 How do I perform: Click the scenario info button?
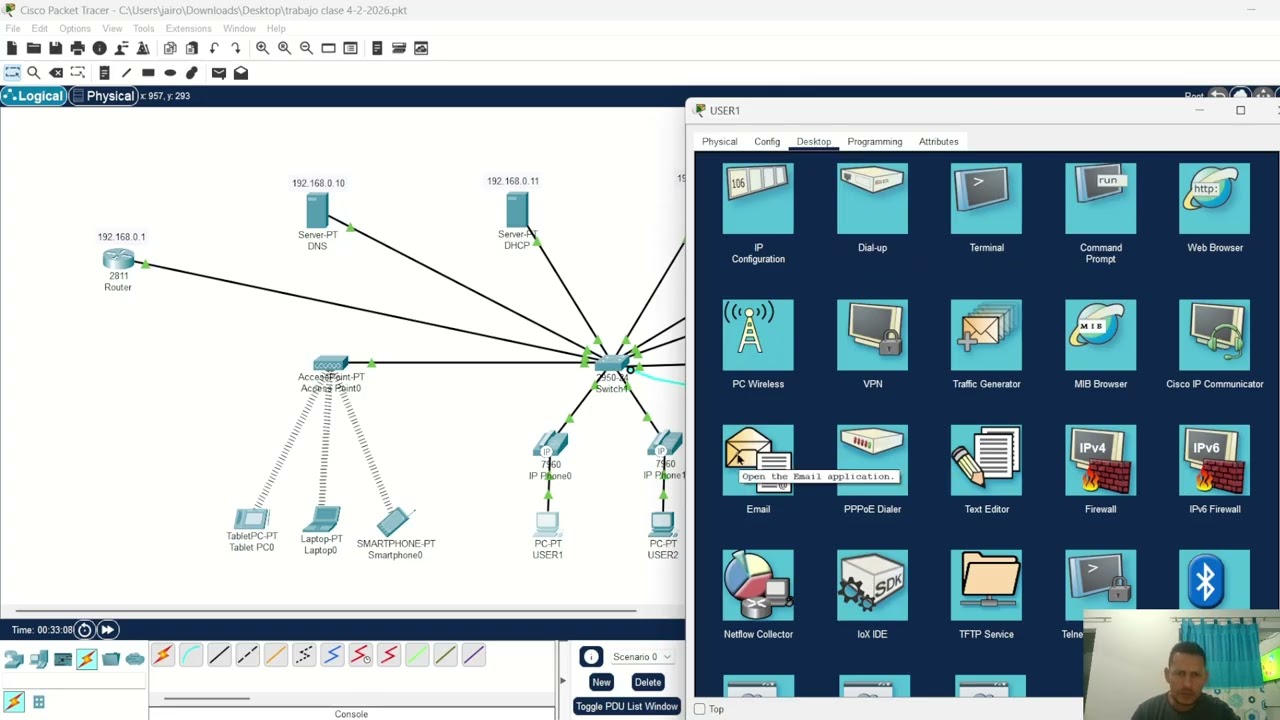click(x=591, y=657)
